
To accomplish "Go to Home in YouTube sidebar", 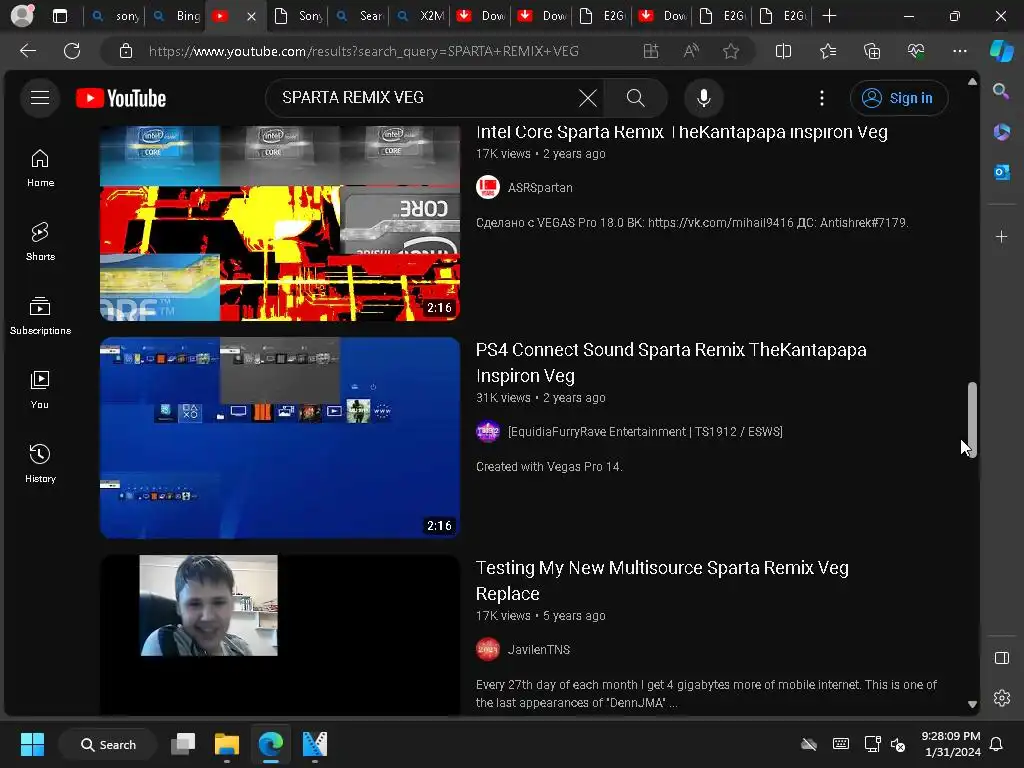I will click(40, 168).
